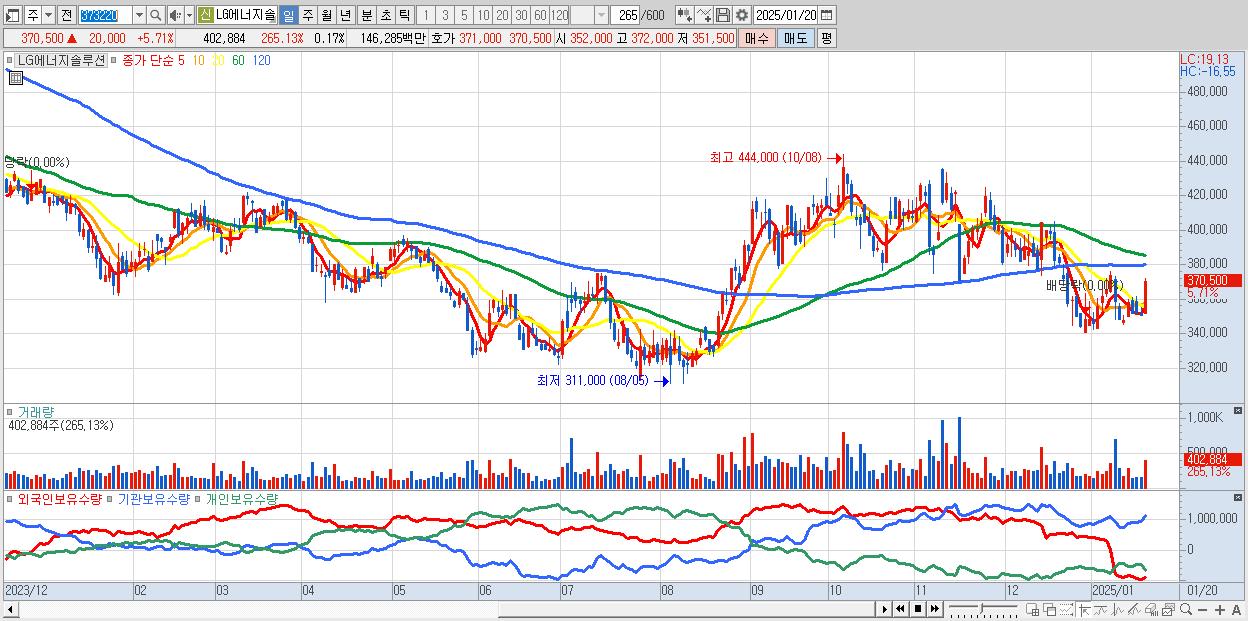The image size is (1248, 621).
Task: Click the fast-forward replay button
Action: point(934,609)
